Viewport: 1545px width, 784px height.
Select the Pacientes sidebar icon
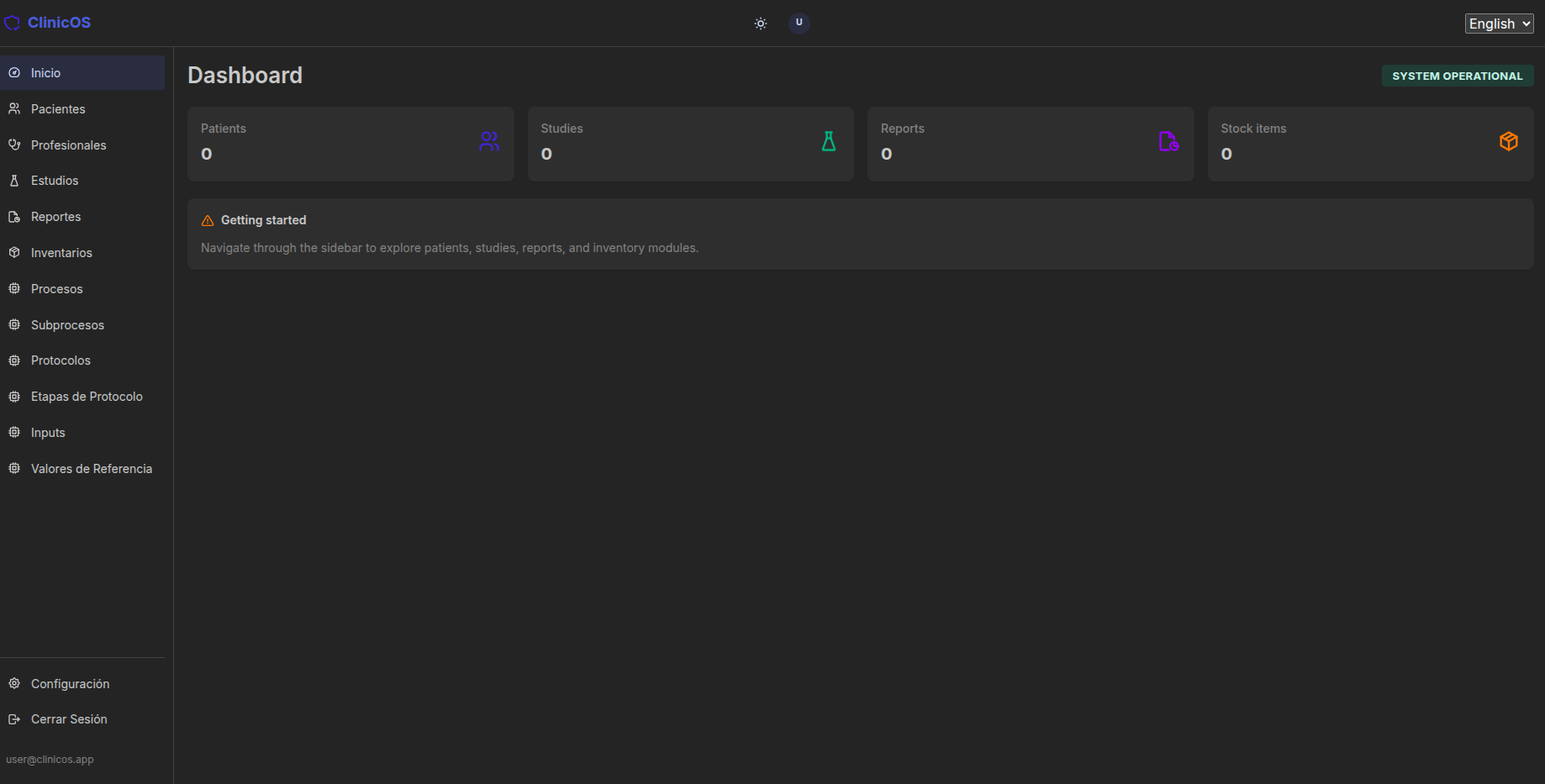click(x=14, y=108)
